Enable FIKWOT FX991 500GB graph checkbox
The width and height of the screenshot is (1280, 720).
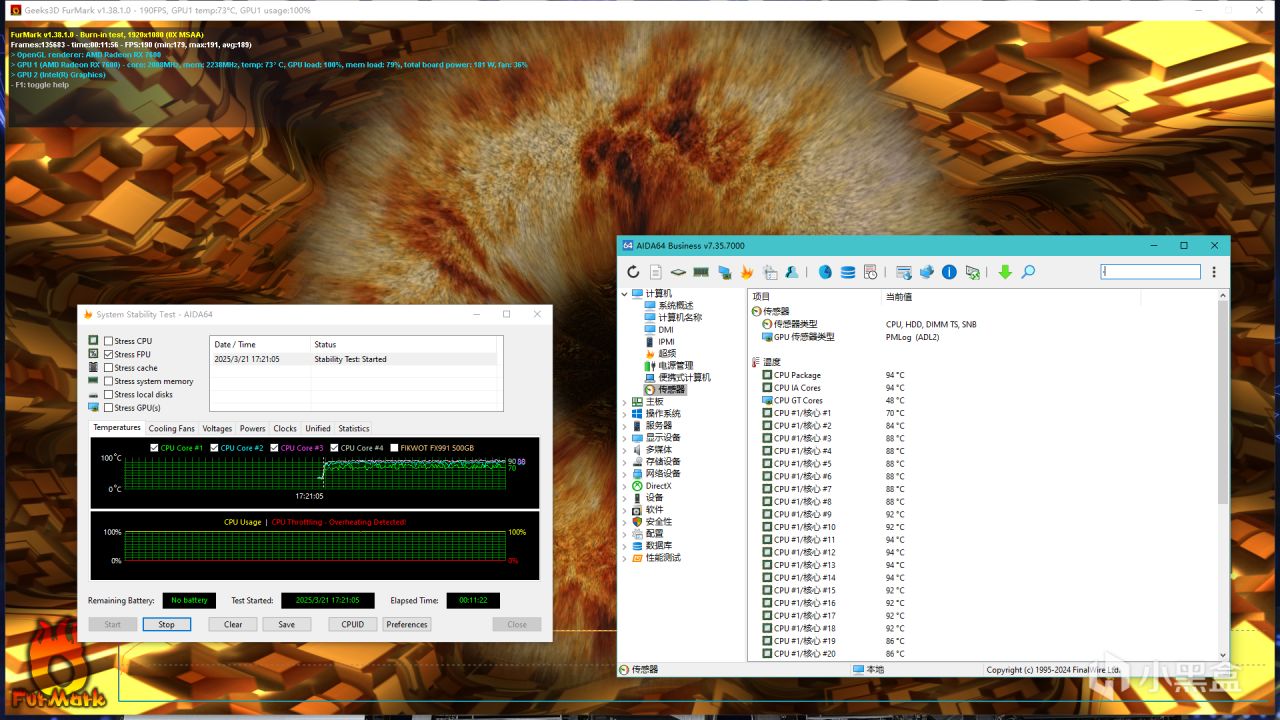tap(394, 448)
